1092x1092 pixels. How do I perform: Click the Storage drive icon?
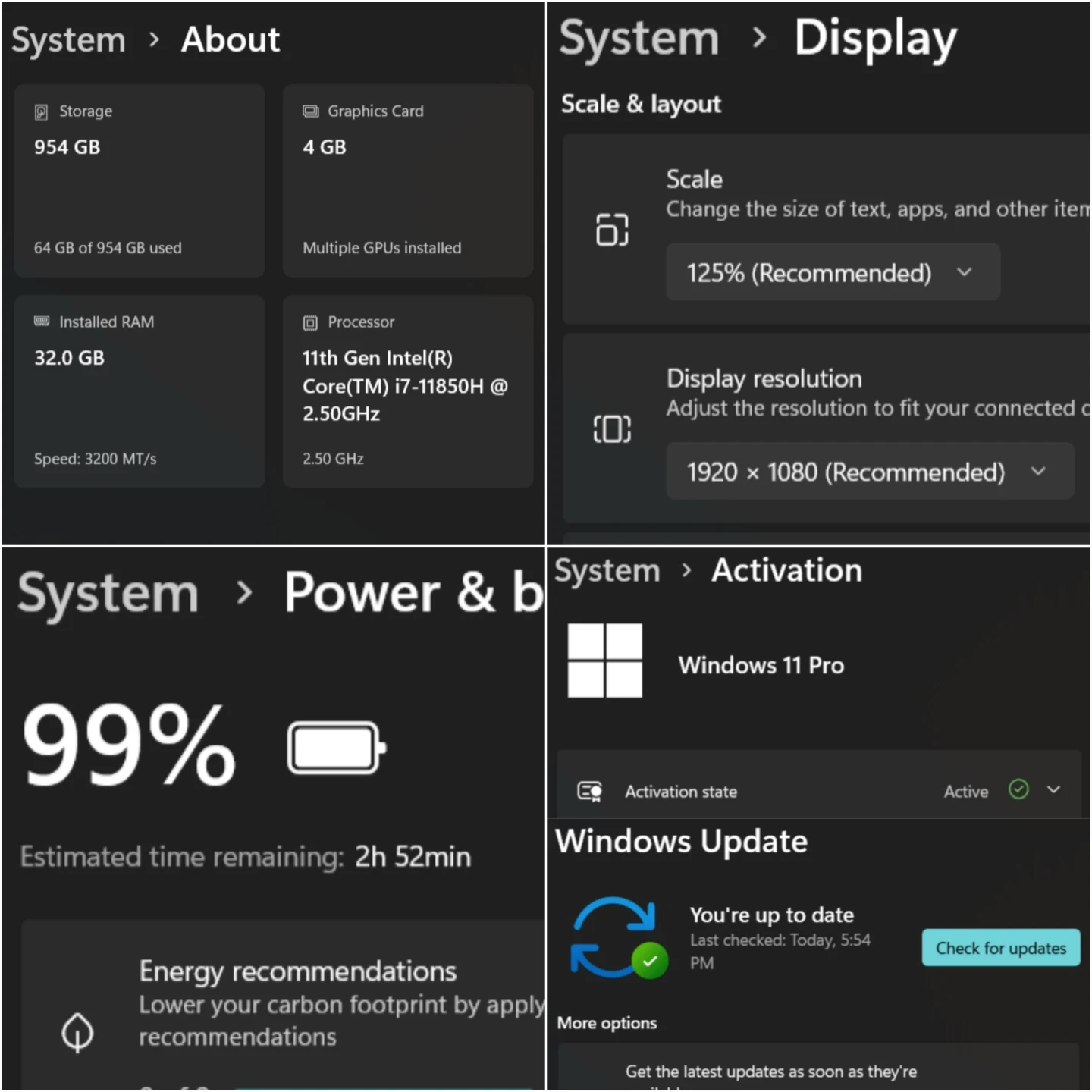tap(41, 112)
